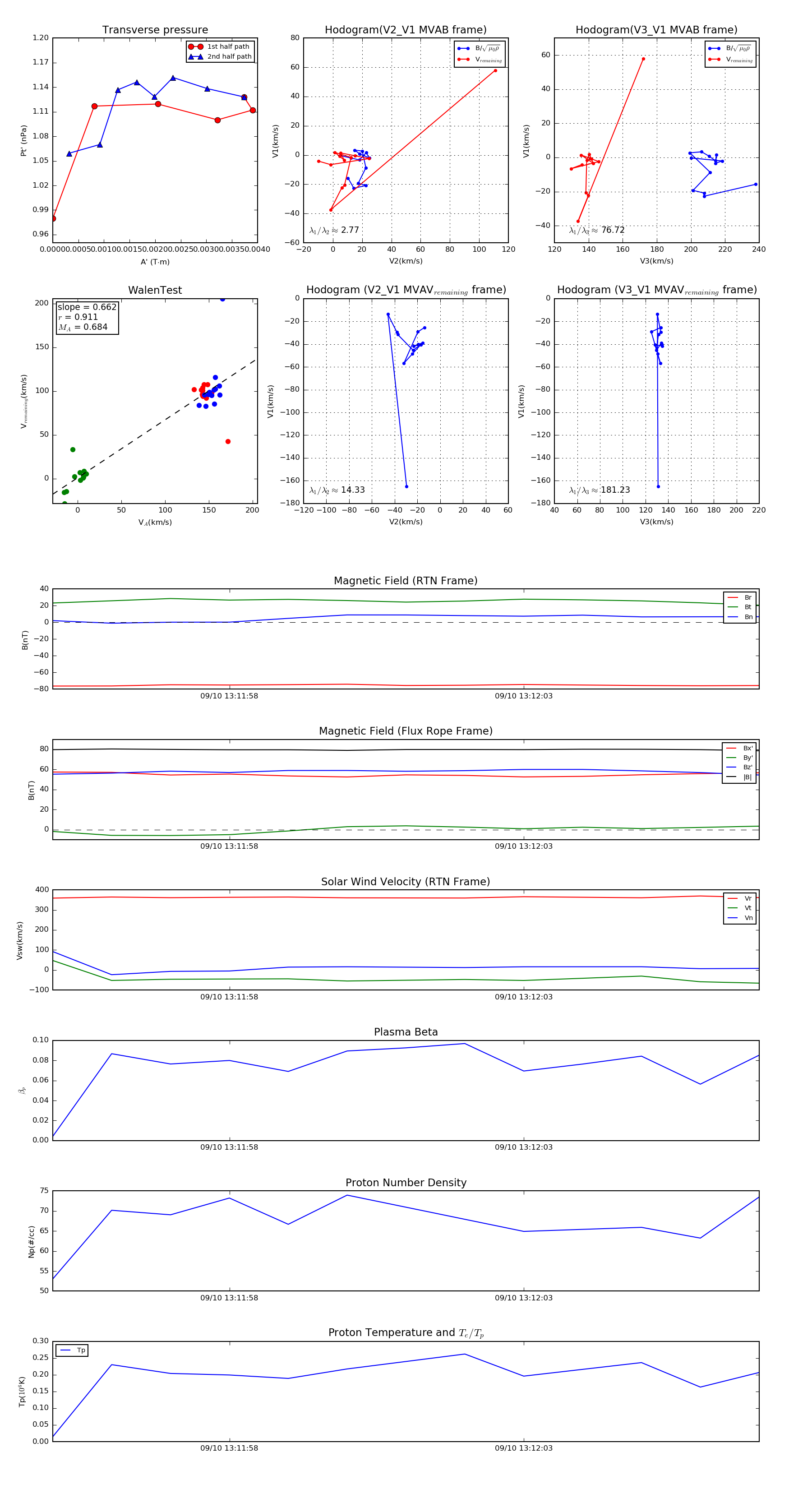The image size is (812, 1489).
Task: Click the 'Proton Temperature and Te/Tp' title
Action: (406, 1333)
